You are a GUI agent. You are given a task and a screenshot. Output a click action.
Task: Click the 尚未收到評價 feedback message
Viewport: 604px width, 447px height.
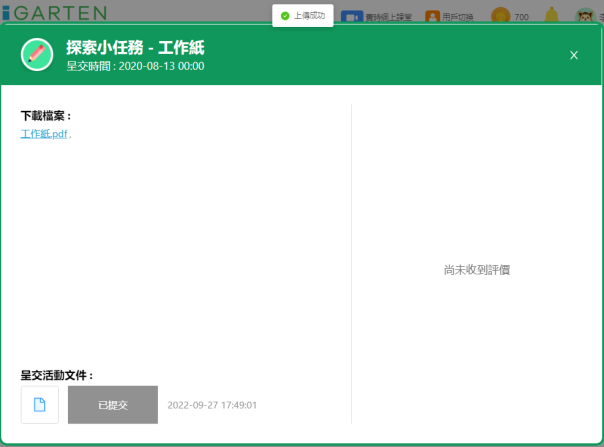[477, 270]
